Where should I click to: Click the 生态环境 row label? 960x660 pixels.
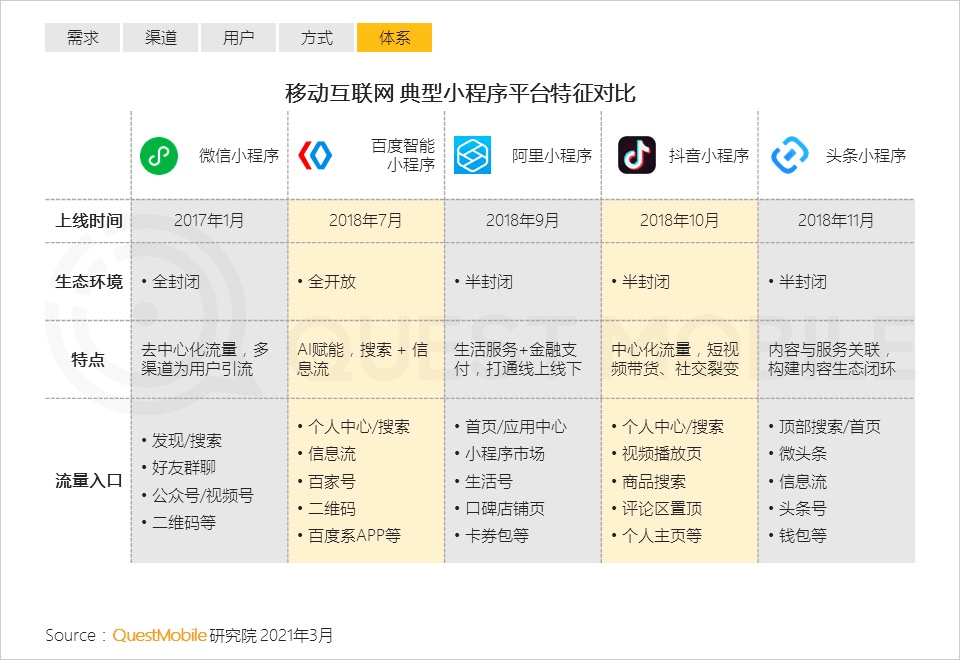[89, 282]
